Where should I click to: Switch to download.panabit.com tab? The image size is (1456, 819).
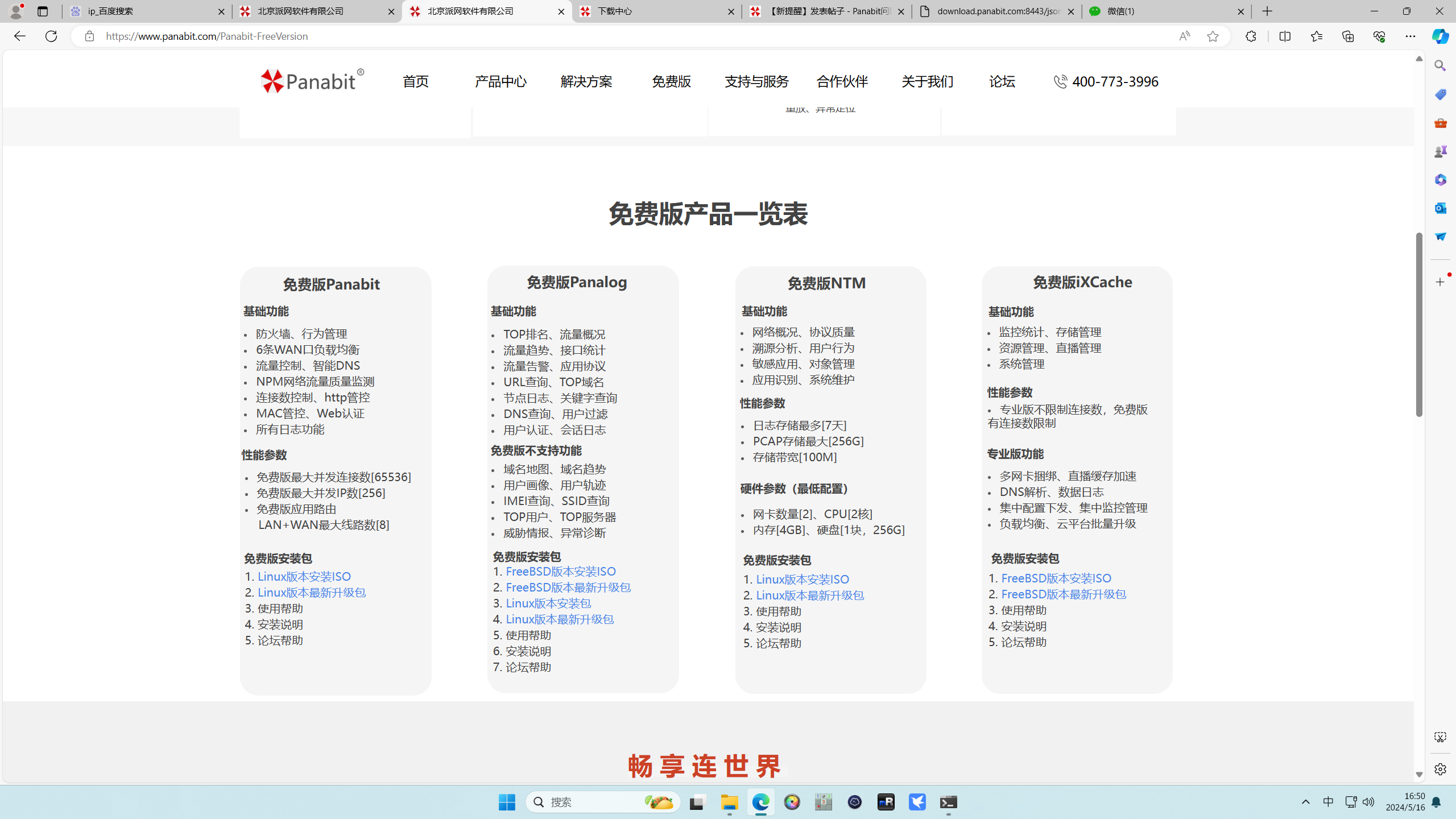[997, 11]
